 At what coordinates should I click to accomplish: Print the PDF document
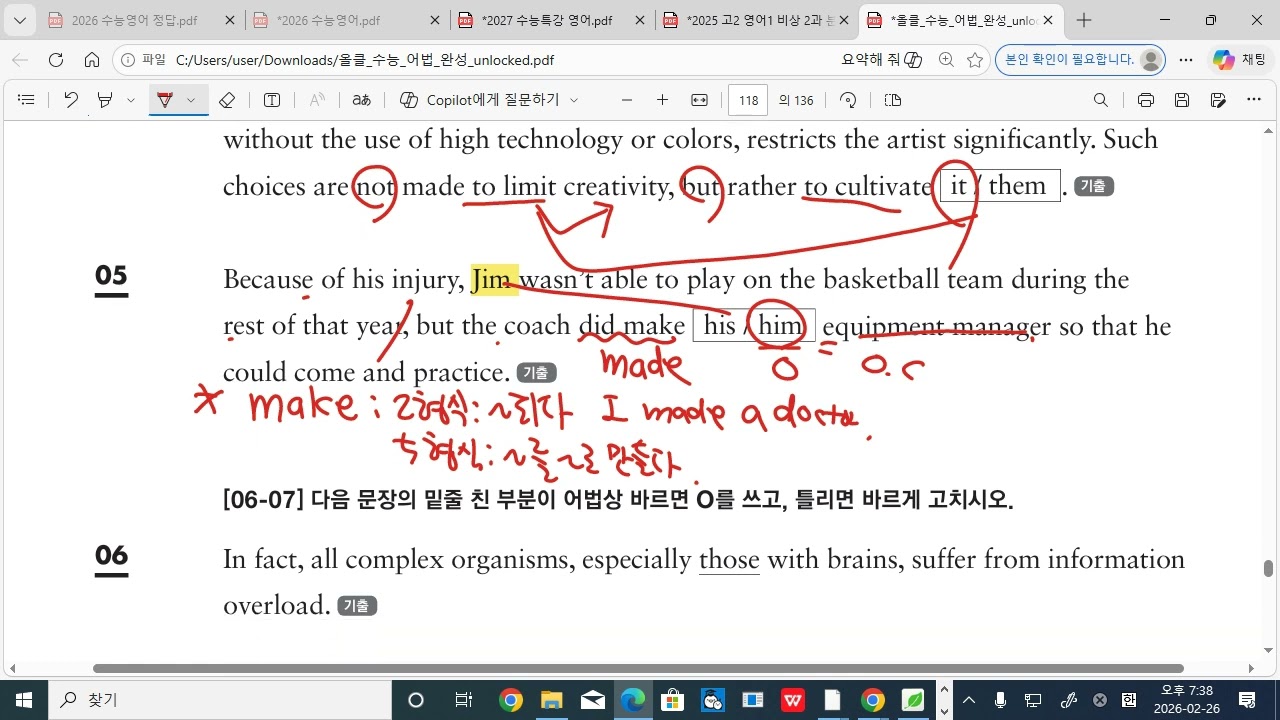pos(1146,100)
